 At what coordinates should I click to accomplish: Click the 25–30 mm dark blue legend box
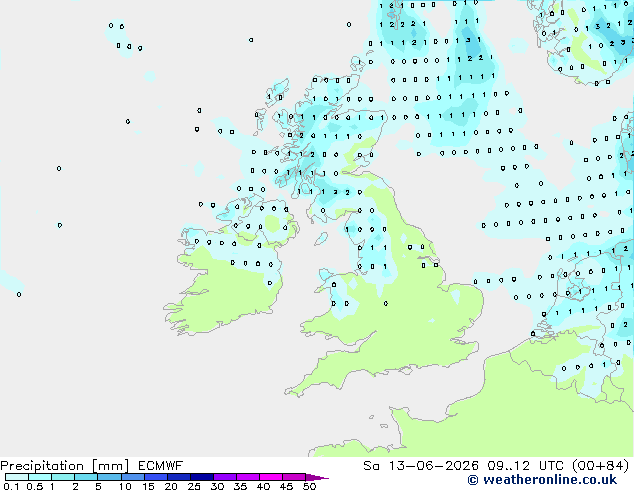coord(202,477)
